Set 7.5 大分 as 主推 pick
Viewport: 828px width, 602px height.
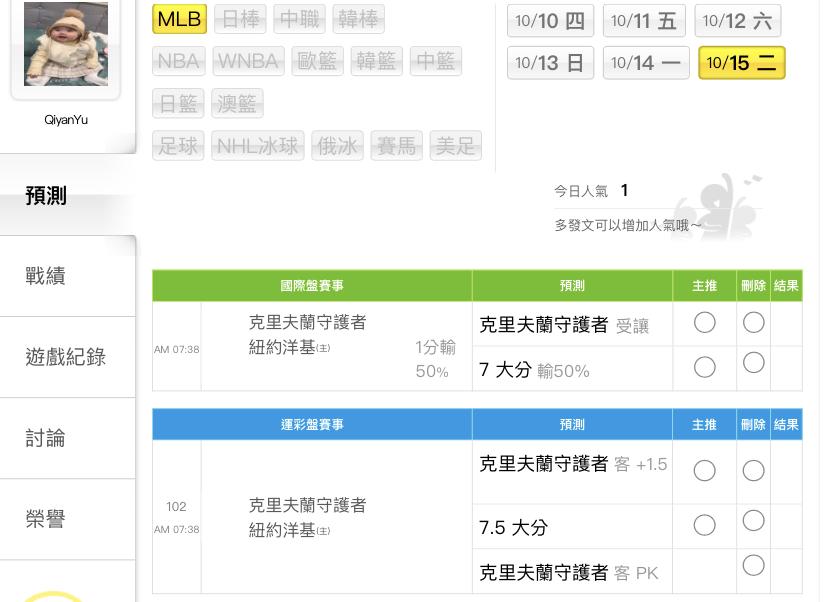coord(705,525)
